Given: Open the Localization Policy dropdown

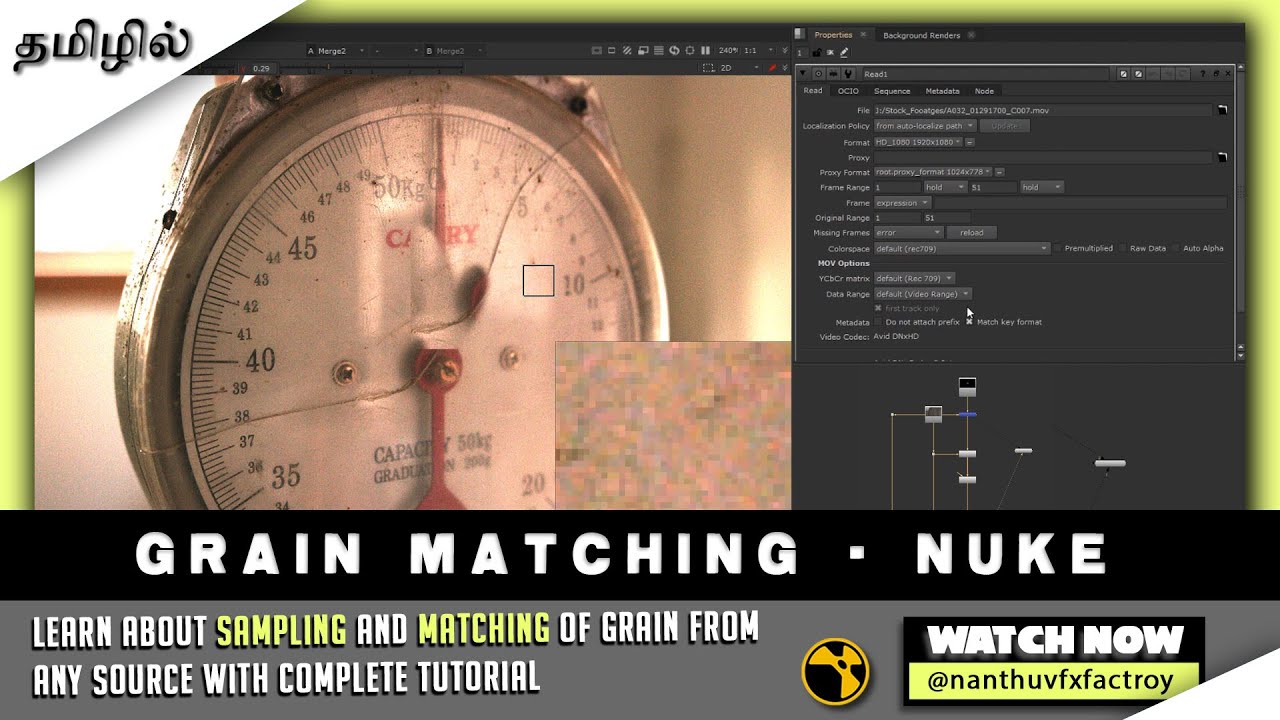Looking at the screenshot, I should [x=925, y=126].
